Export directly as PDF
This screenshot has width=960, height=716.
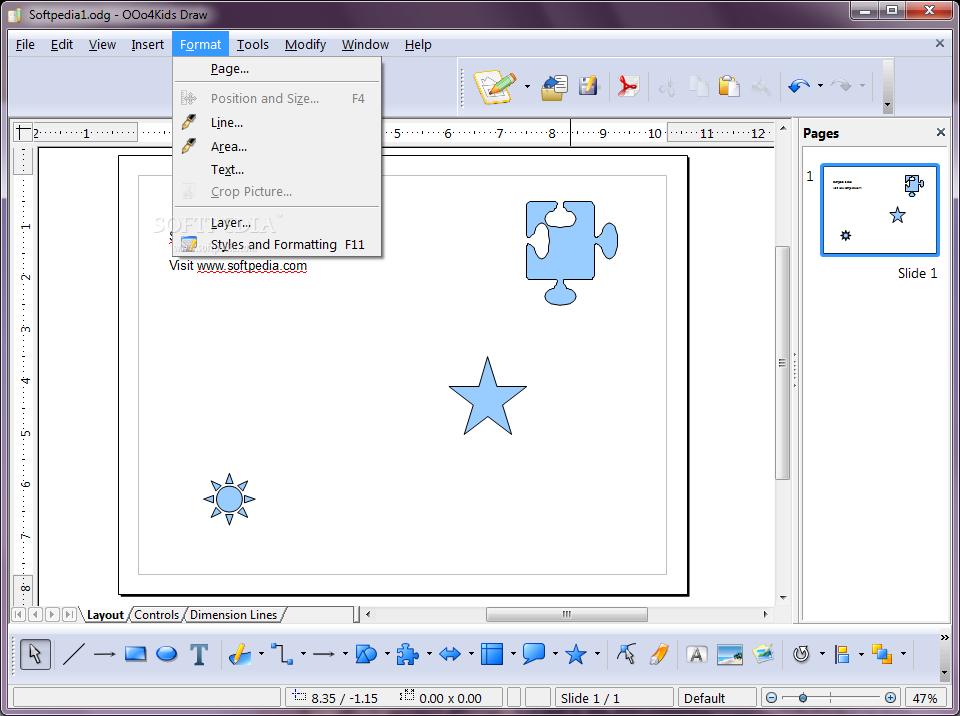point(628,86)
